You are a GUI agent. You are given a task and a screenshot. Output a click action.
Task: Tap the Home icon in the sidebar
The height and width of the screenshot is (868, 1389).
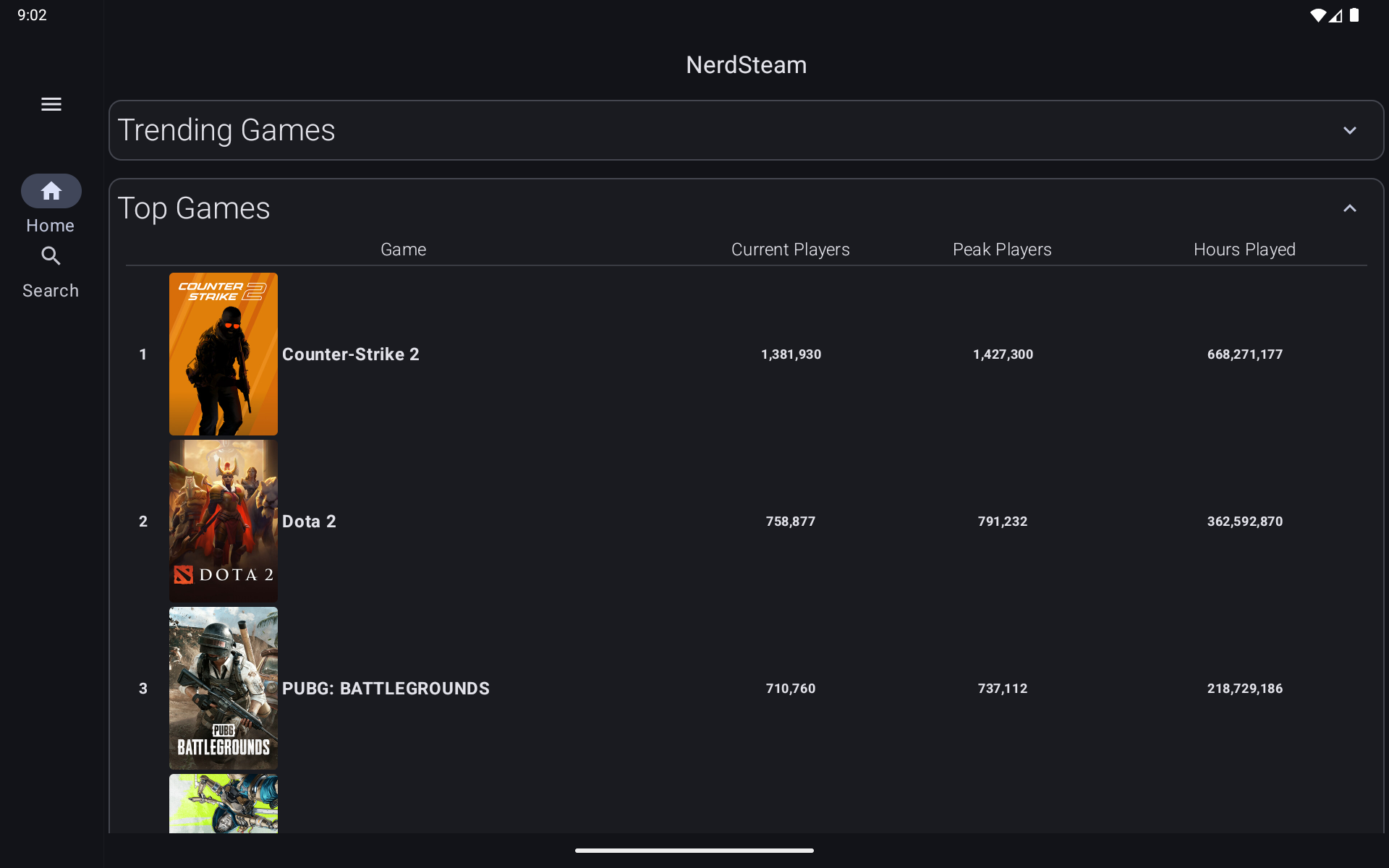point(51,191)
